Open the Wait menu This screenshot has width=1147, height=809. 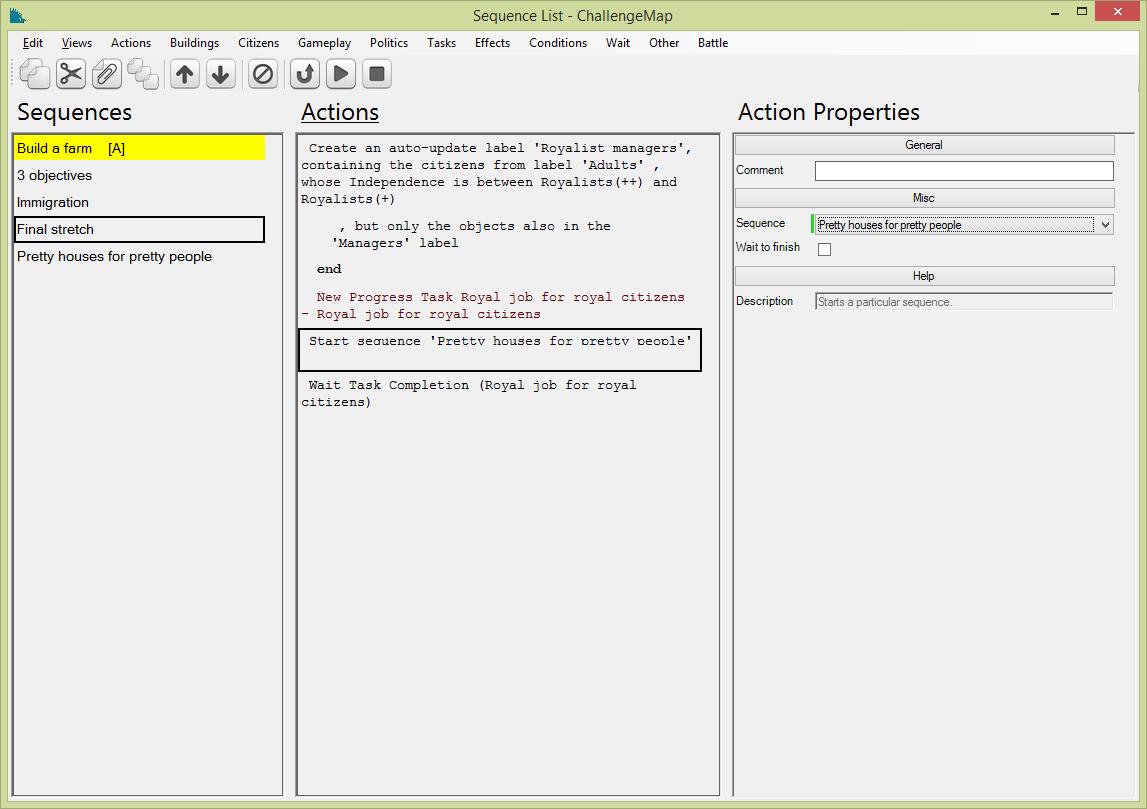pyautogui.click(x=617, y=43)
